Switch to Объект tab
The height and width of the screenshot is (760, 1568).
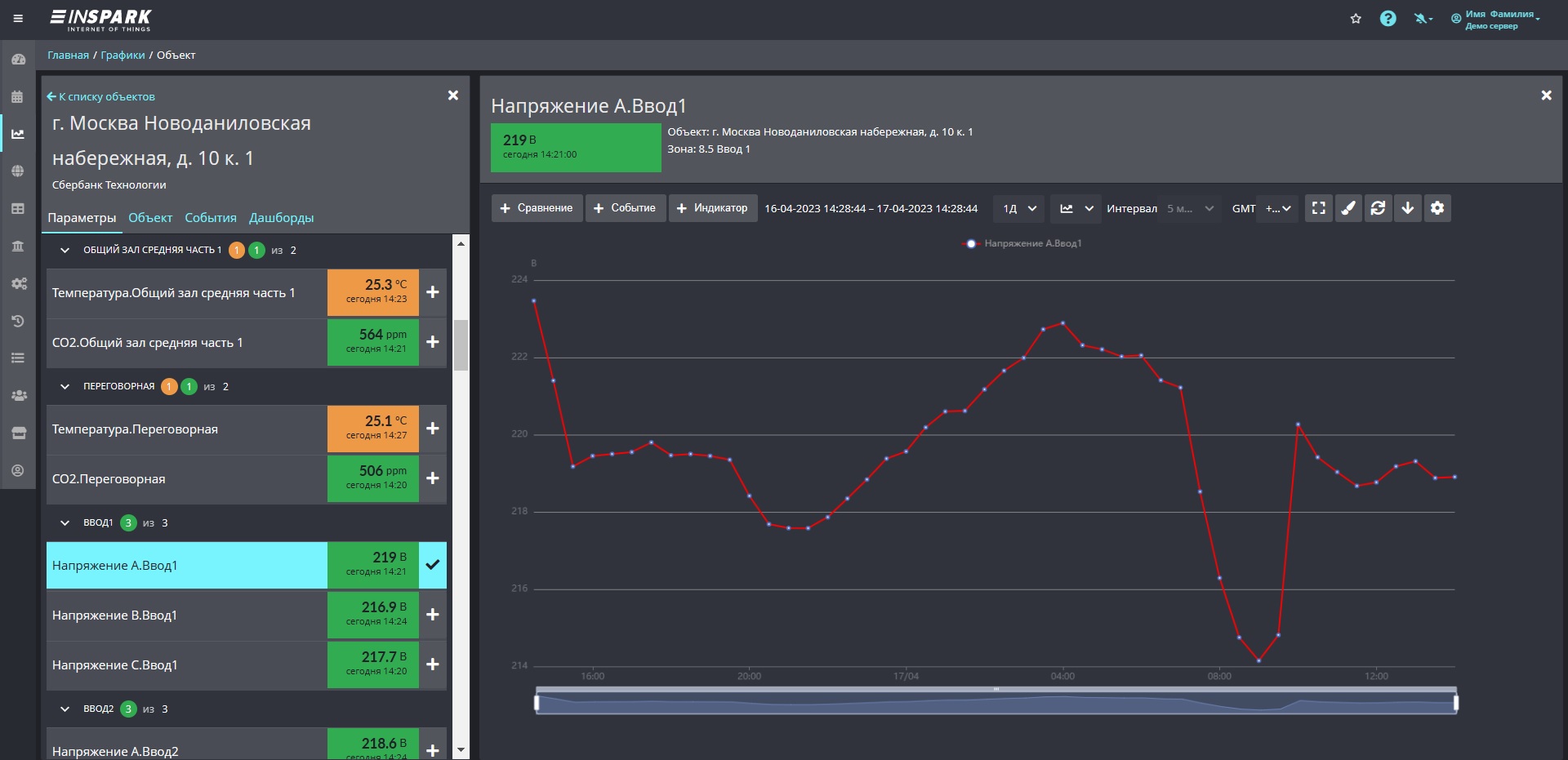[x=150, y=218]
